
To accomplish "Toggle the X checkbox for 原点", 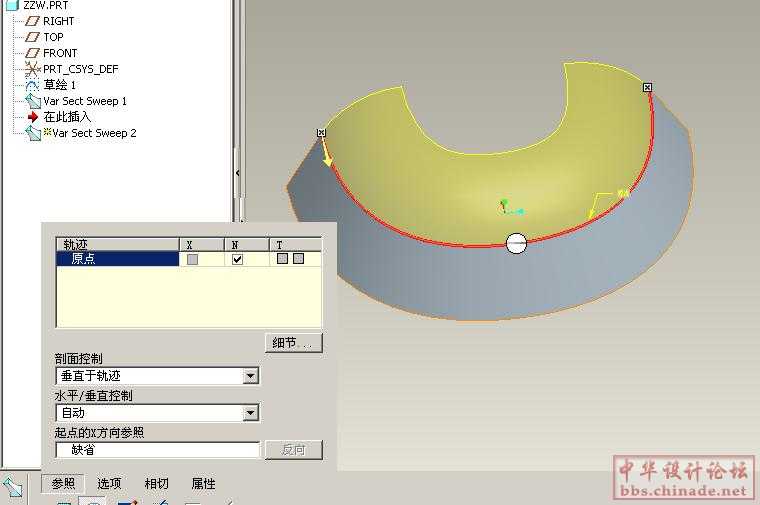I will (192, 259).
